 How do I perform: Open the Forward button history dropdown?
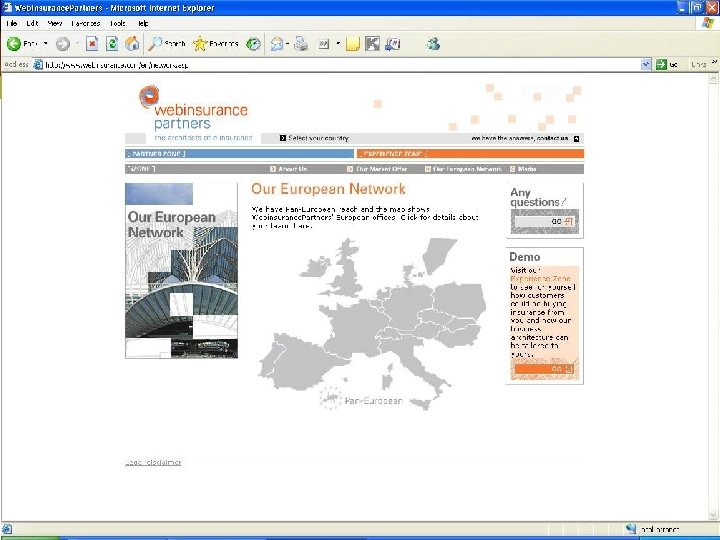click(x=78, y=44)
